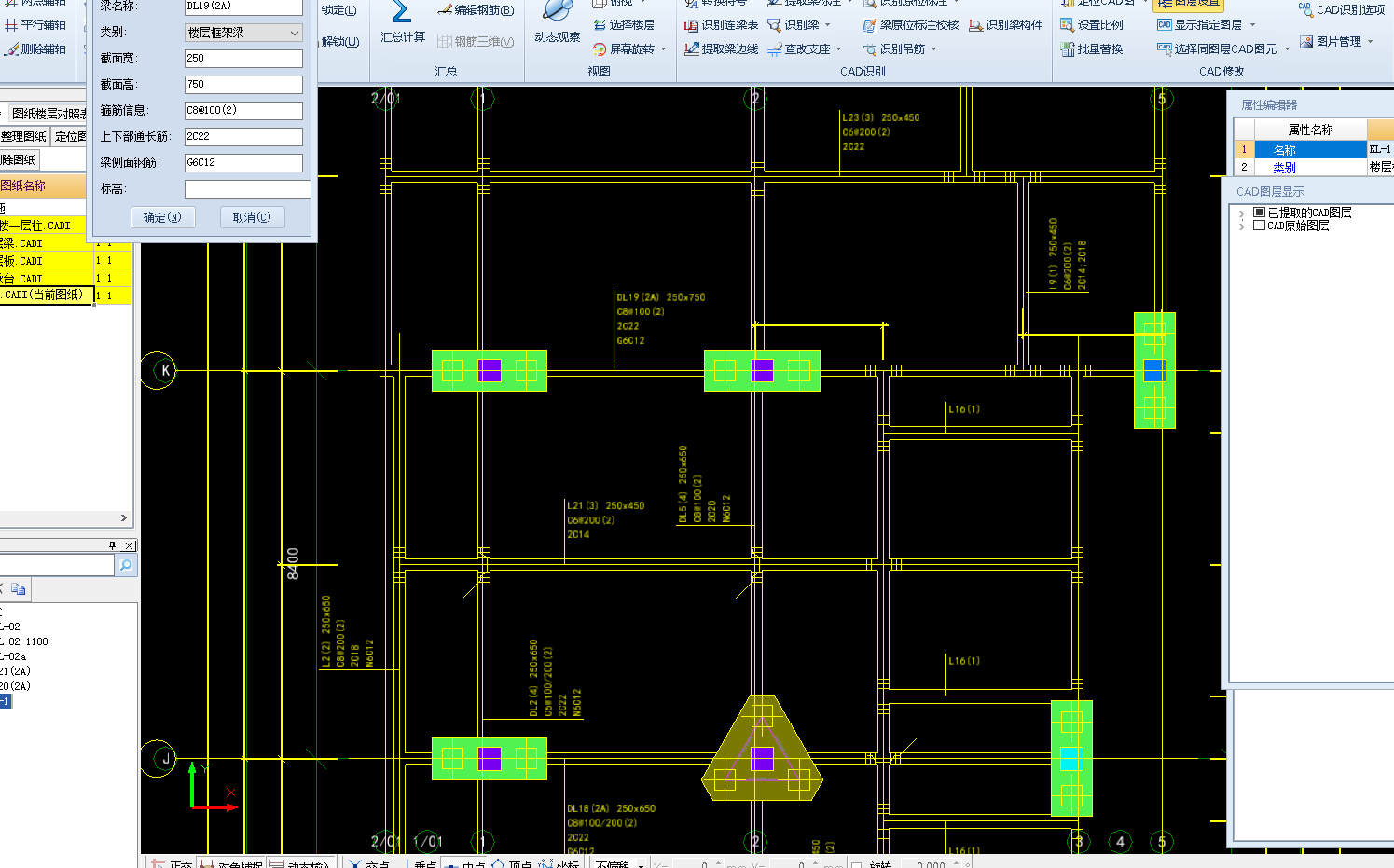Click 除图纸 button

click(19, 160)
